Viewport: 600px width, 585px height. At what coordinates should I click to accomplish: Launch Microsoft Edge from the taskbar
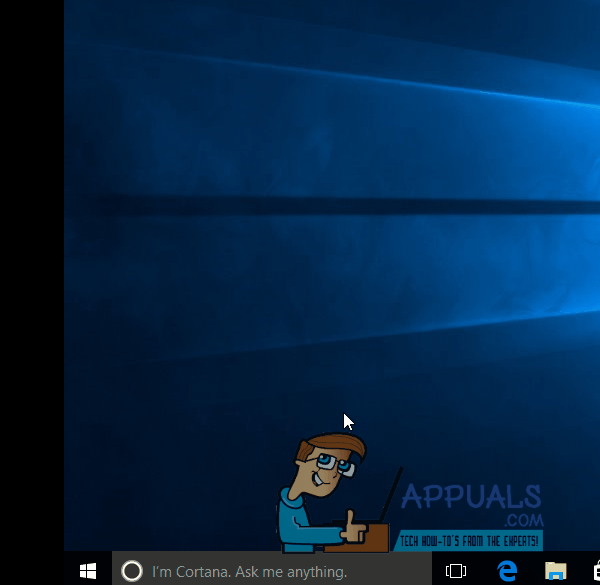[x=507, y=571]
